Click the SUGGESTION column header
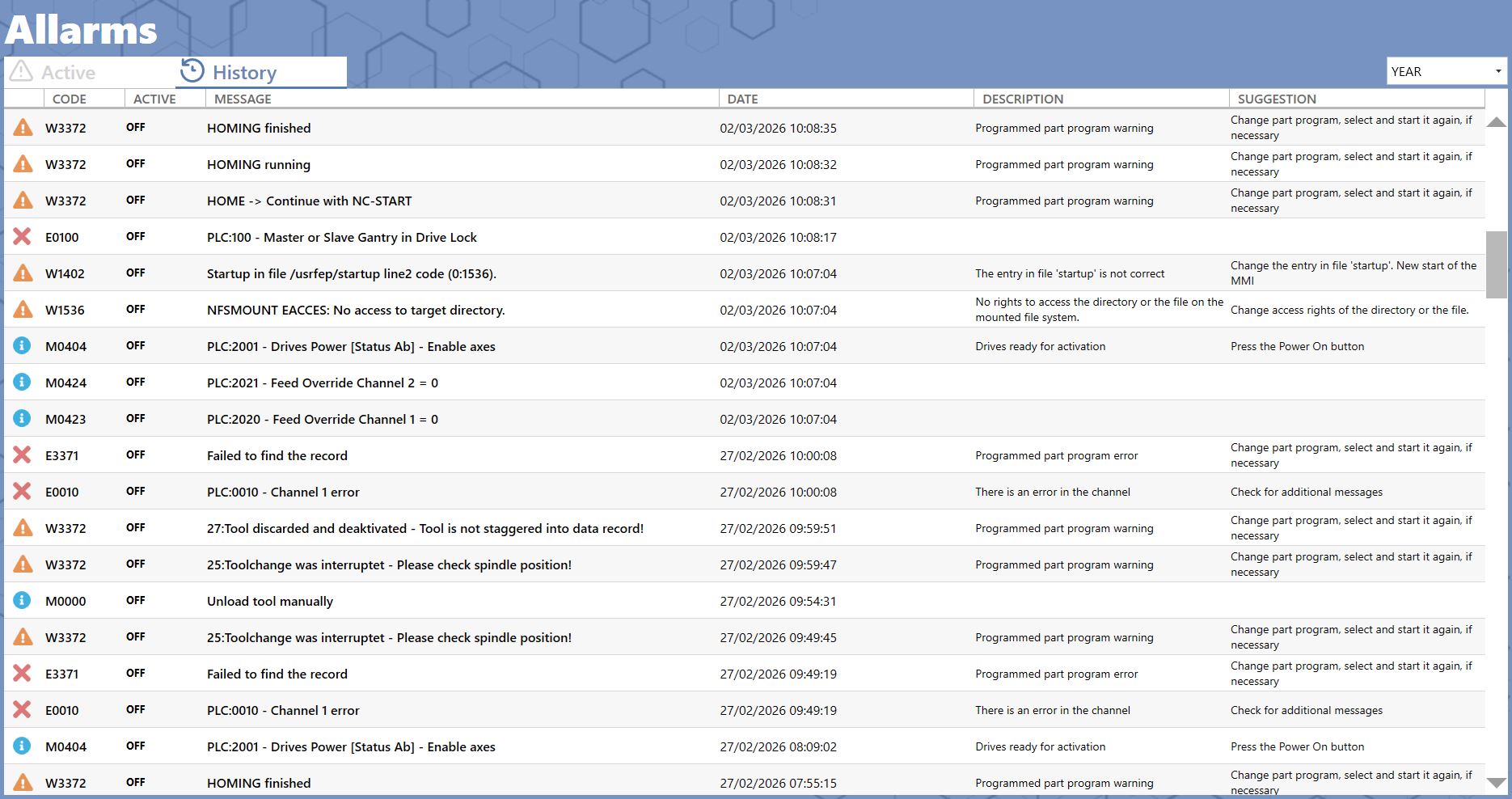This screenshot has height=799, width=1512. pos(1357,99)
